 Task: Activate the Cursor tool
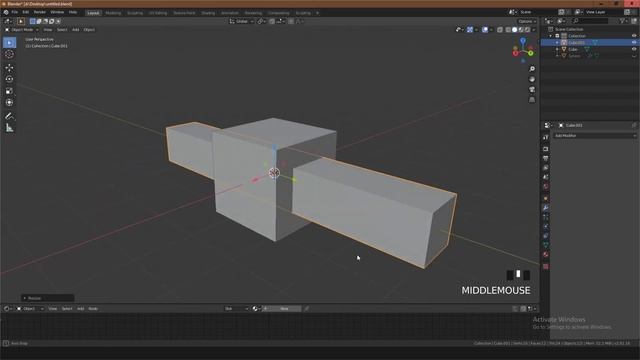click(x=9, y=54)
